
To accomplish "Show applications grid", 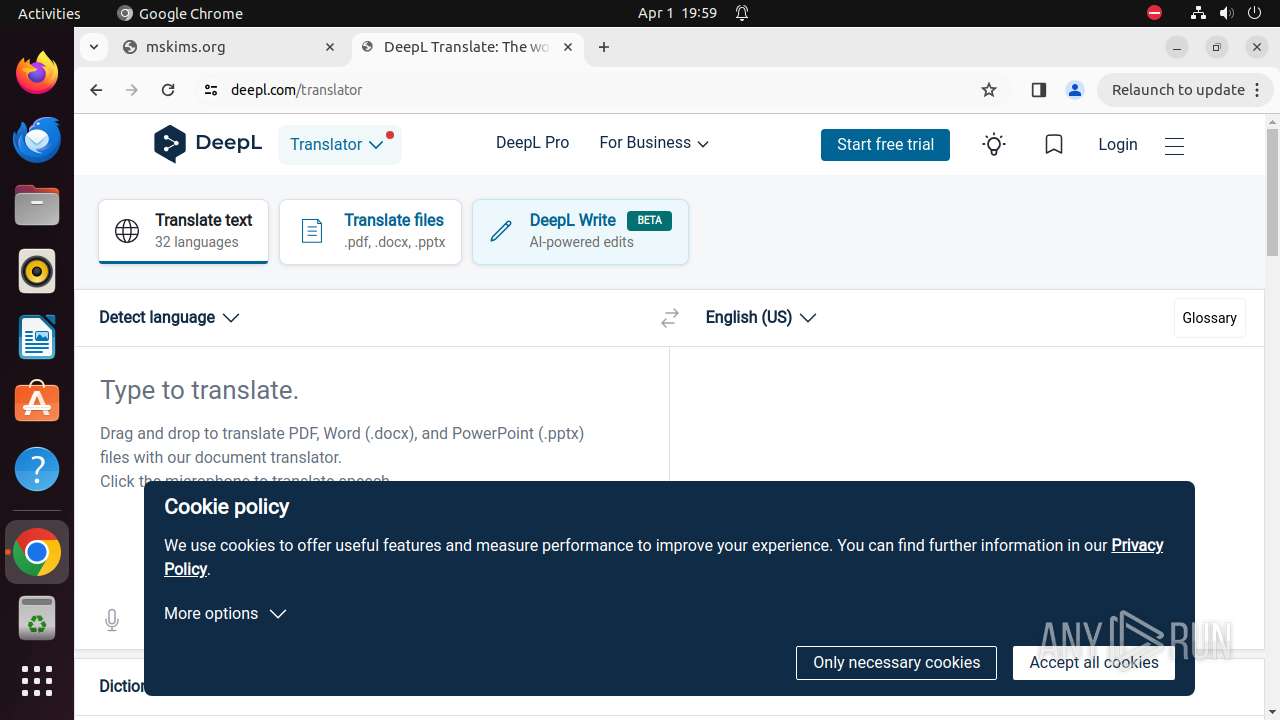I will [x=37, y=681].
